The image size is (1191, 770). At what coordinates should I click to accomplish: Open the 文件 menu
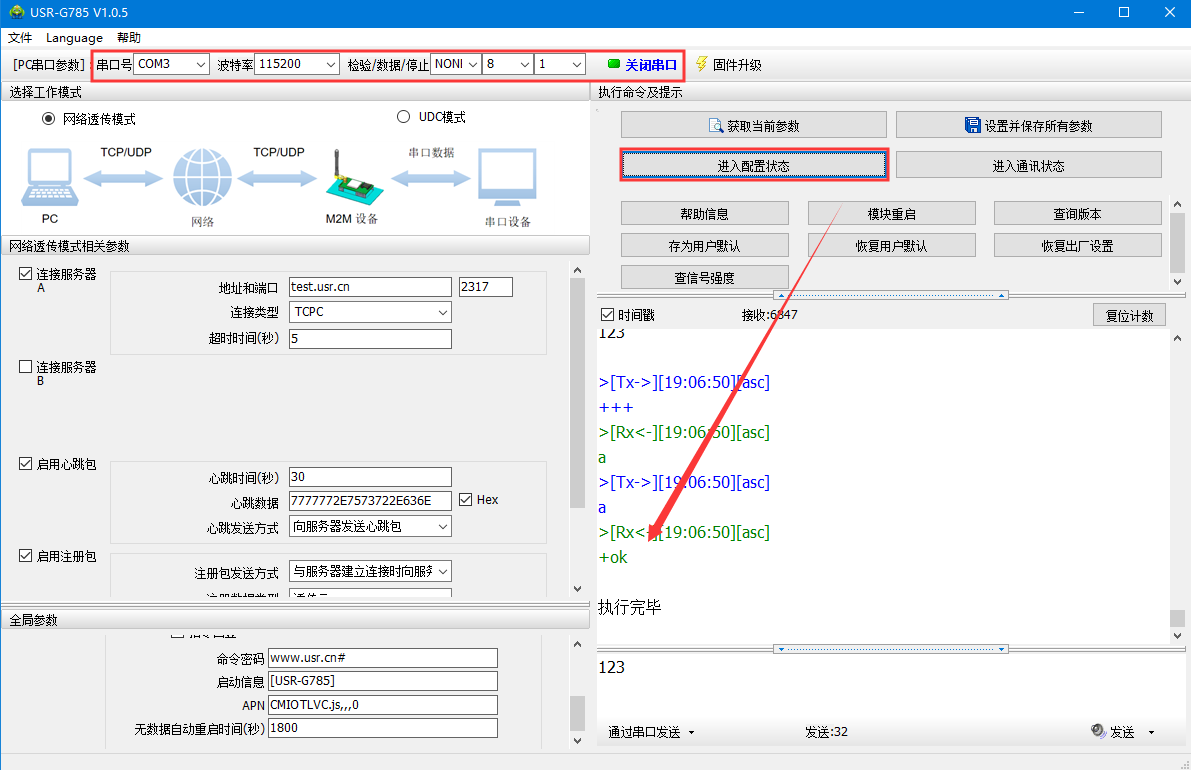20,38
